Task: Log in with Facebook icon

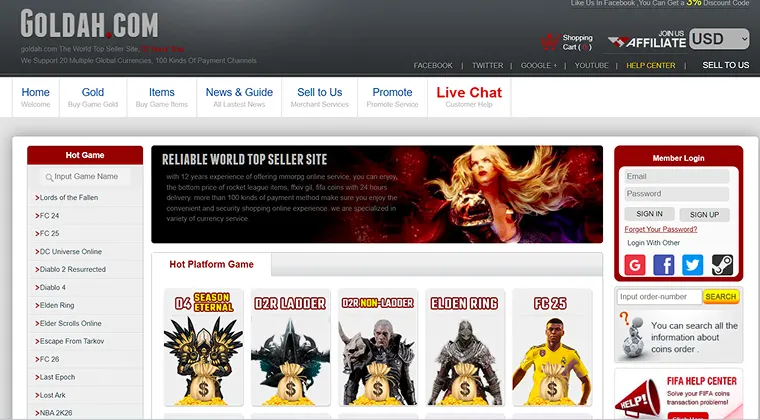Action: tap(664, 265)
